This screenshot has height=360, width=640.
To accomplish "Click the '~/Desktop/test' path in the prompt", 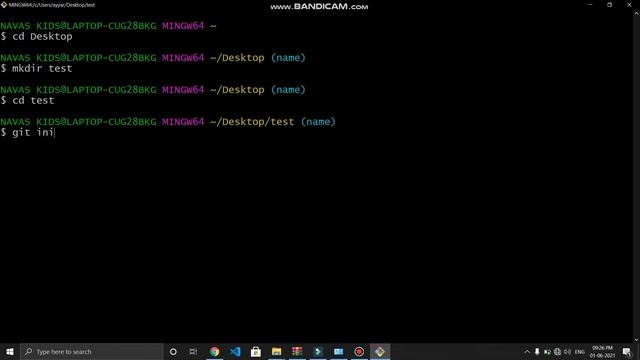I will click(x=252, y=122).
